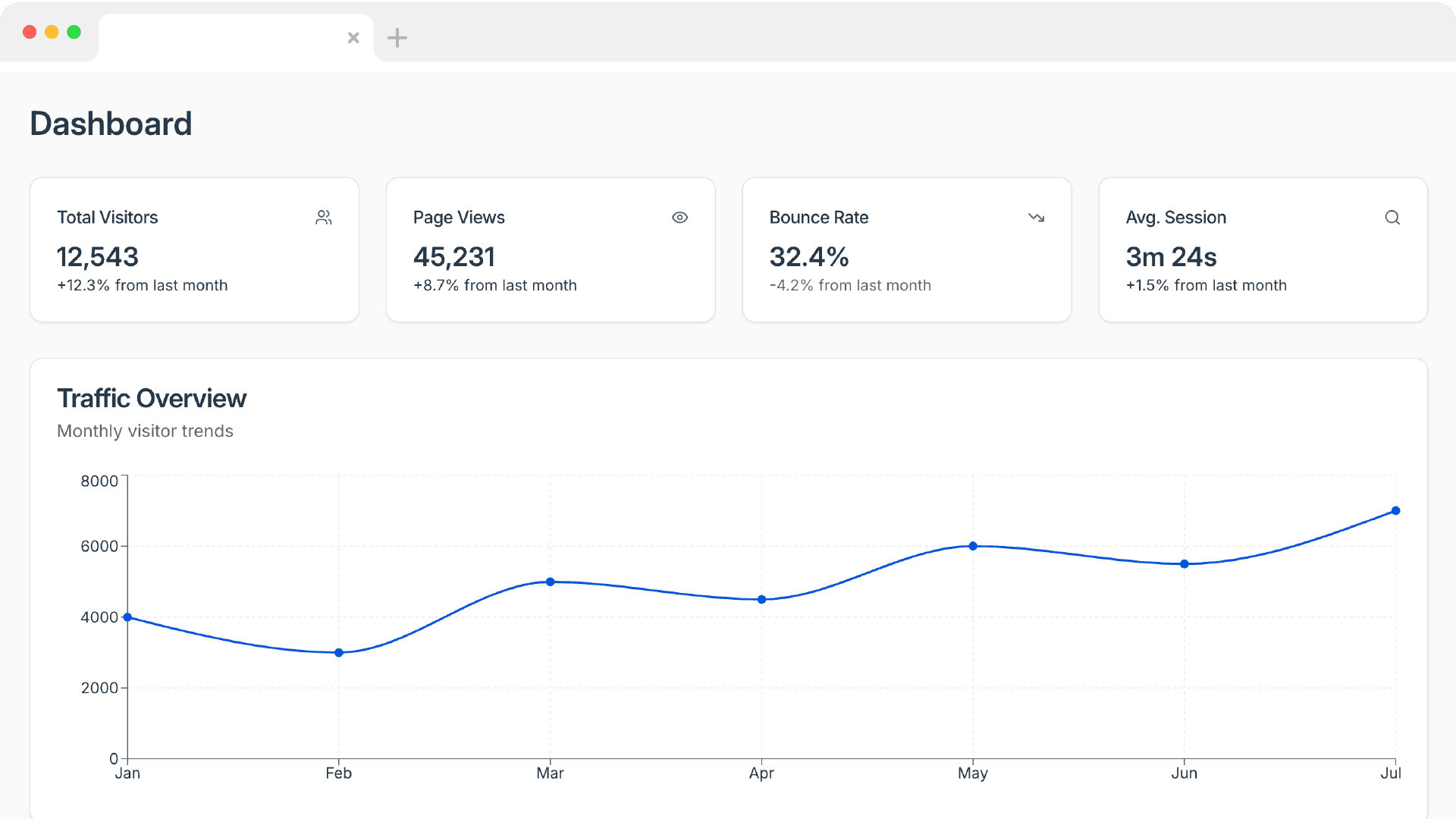
Task: Click the users icon in Total Visitors card
Action: 324,218
